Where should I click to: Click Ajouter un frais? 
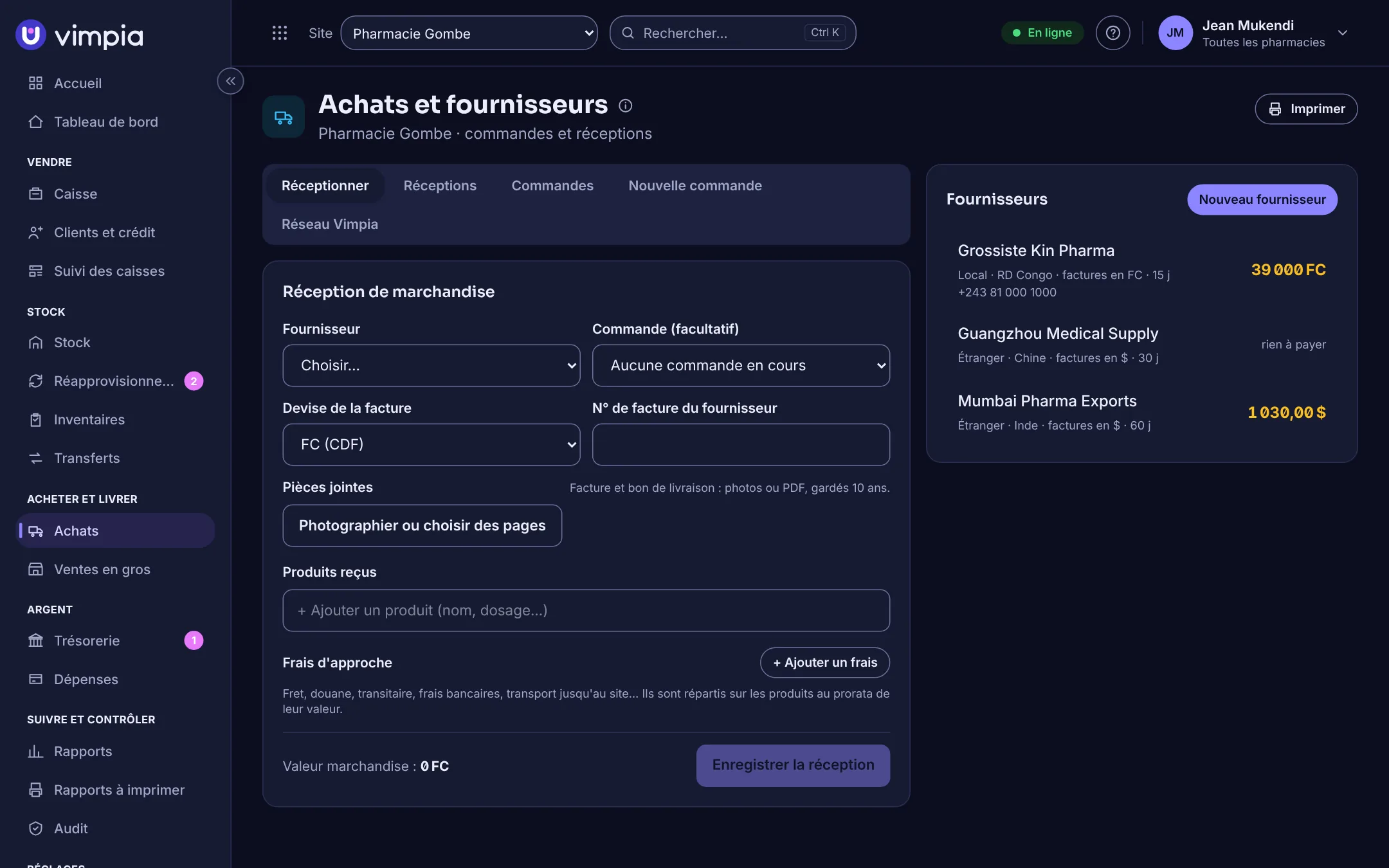click(825, 662)
